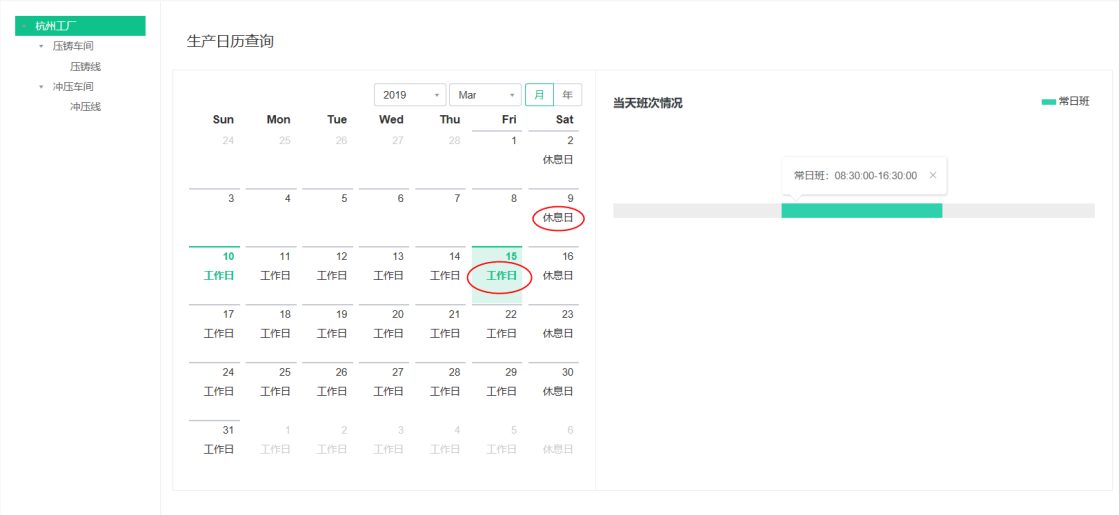Image resolution: width=1119 pixels, height=515 pixels.
Task: Collapse the 杭州工厂 root node arrow
Action: (24, 26)
